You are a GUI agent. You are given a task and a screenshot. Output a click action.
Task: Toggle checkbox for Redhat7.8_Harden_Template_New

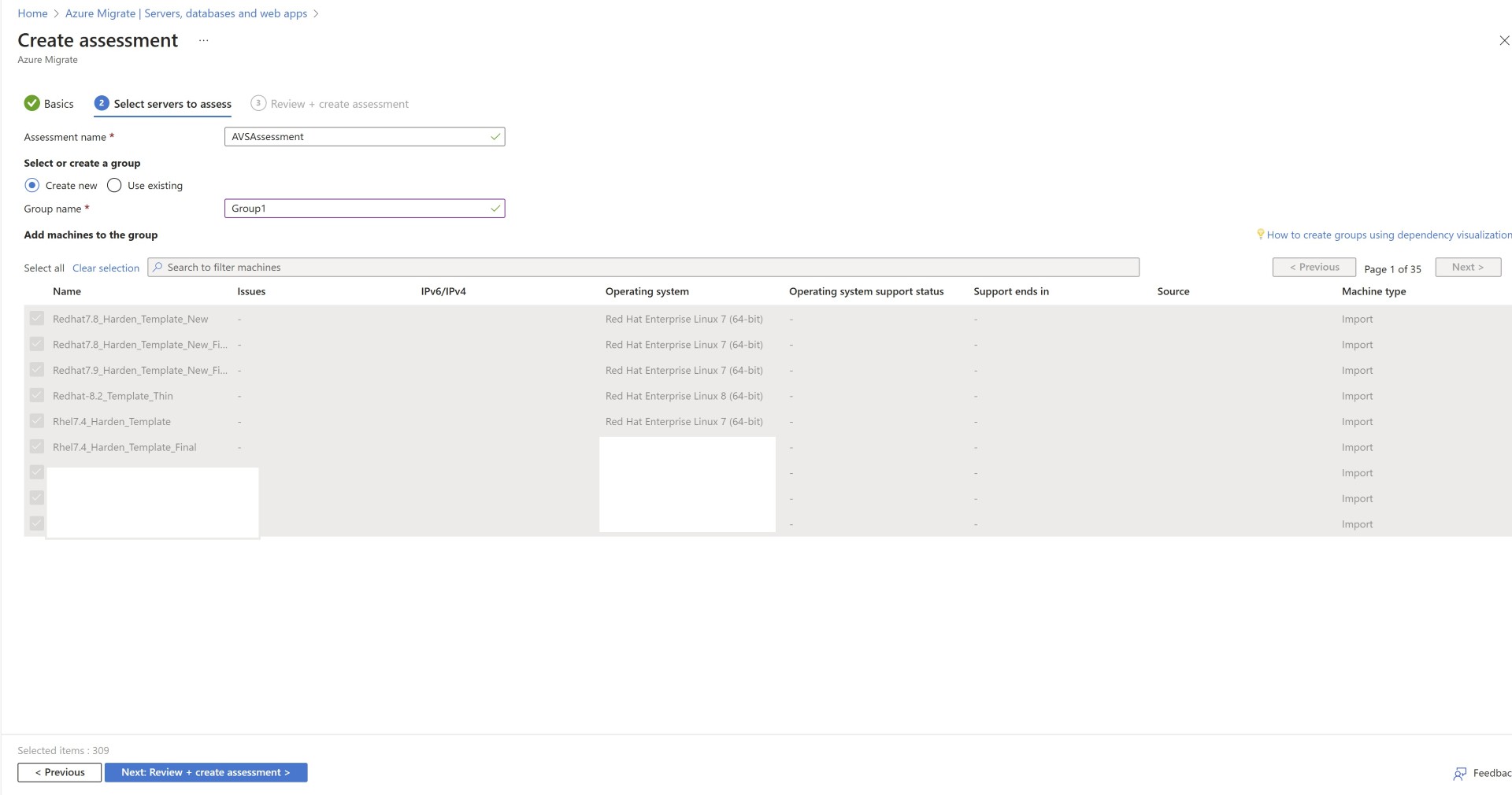tap(37, 318)
